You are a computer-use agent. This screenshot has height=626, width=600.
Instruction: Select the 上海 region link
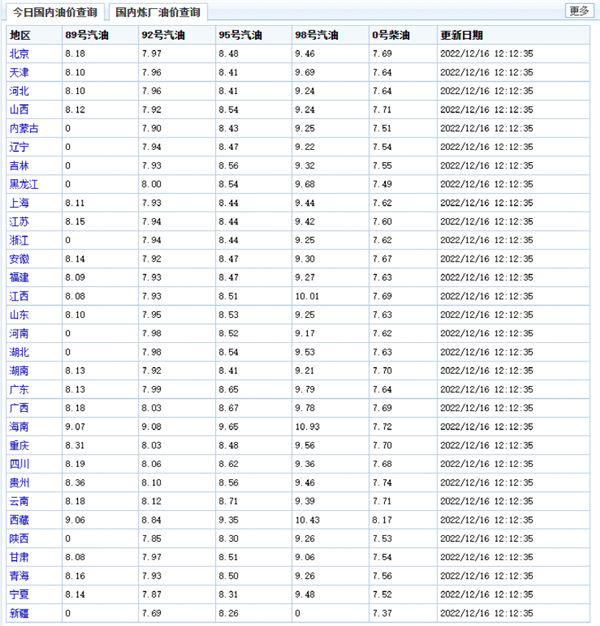coord(19,202)
